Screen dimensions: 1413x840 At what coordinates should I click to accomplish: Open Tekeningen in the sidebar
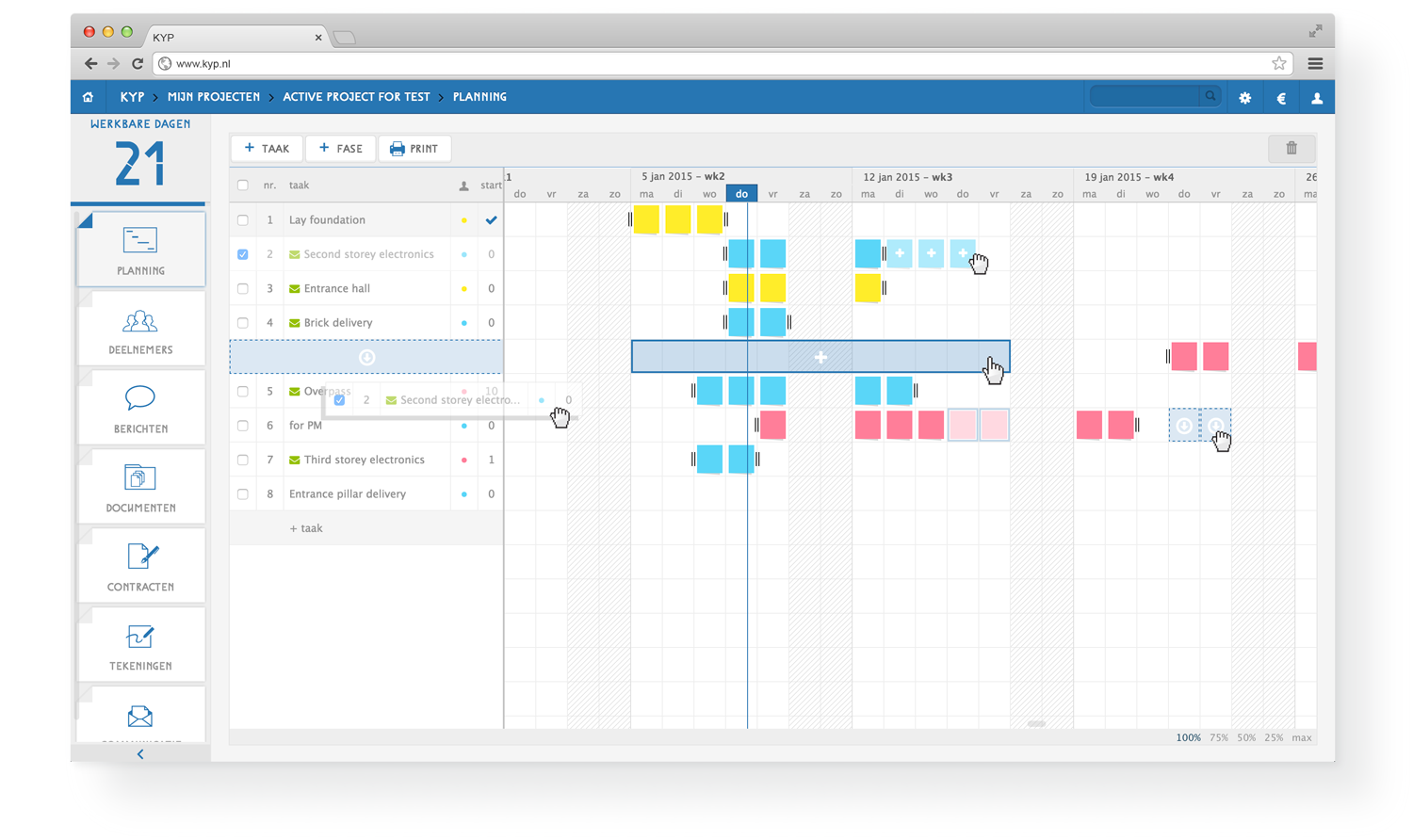pyautogui.click(x=140, y=647)
